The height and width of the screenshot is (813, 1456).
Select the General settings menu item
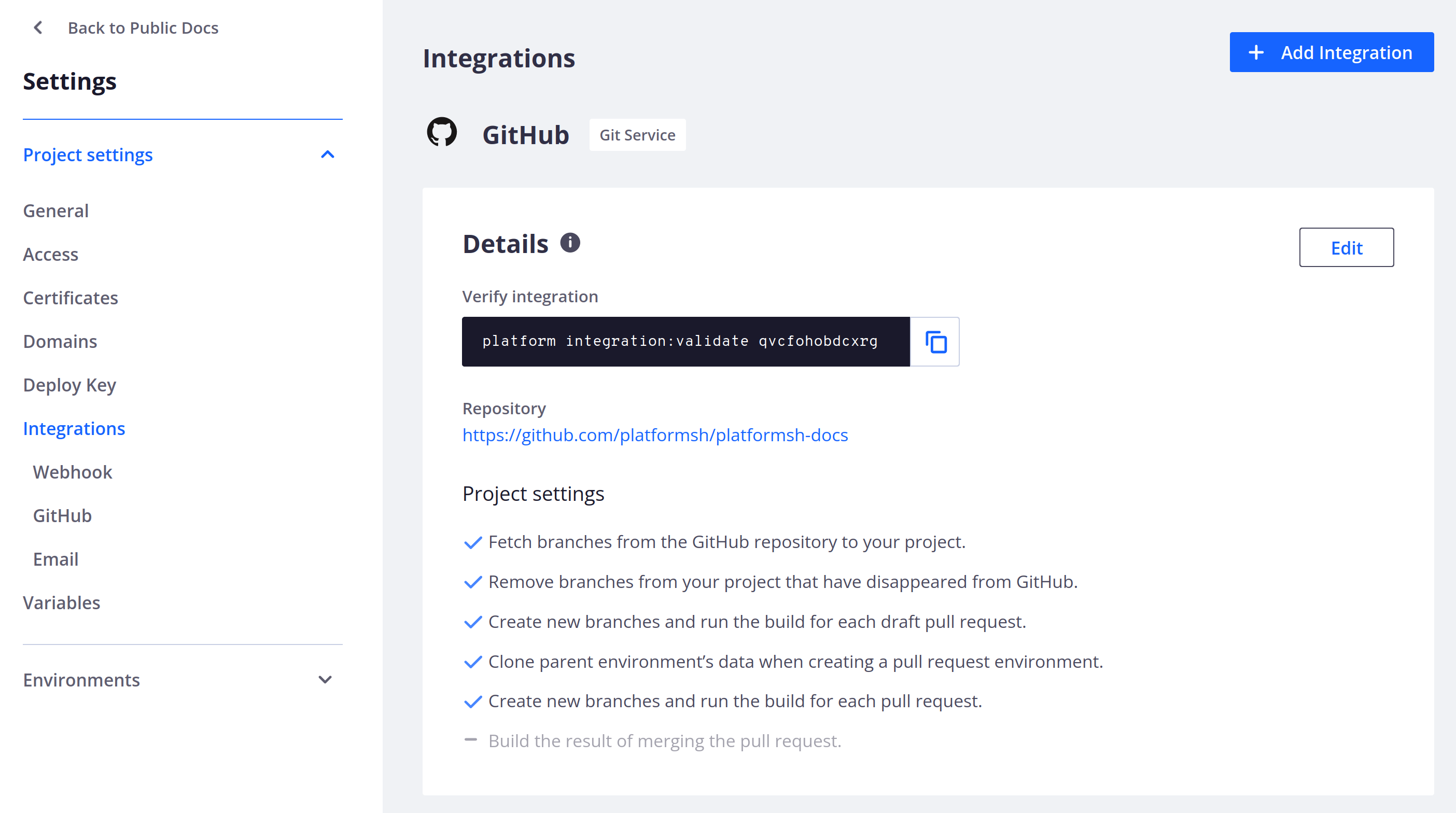point(56,210)
